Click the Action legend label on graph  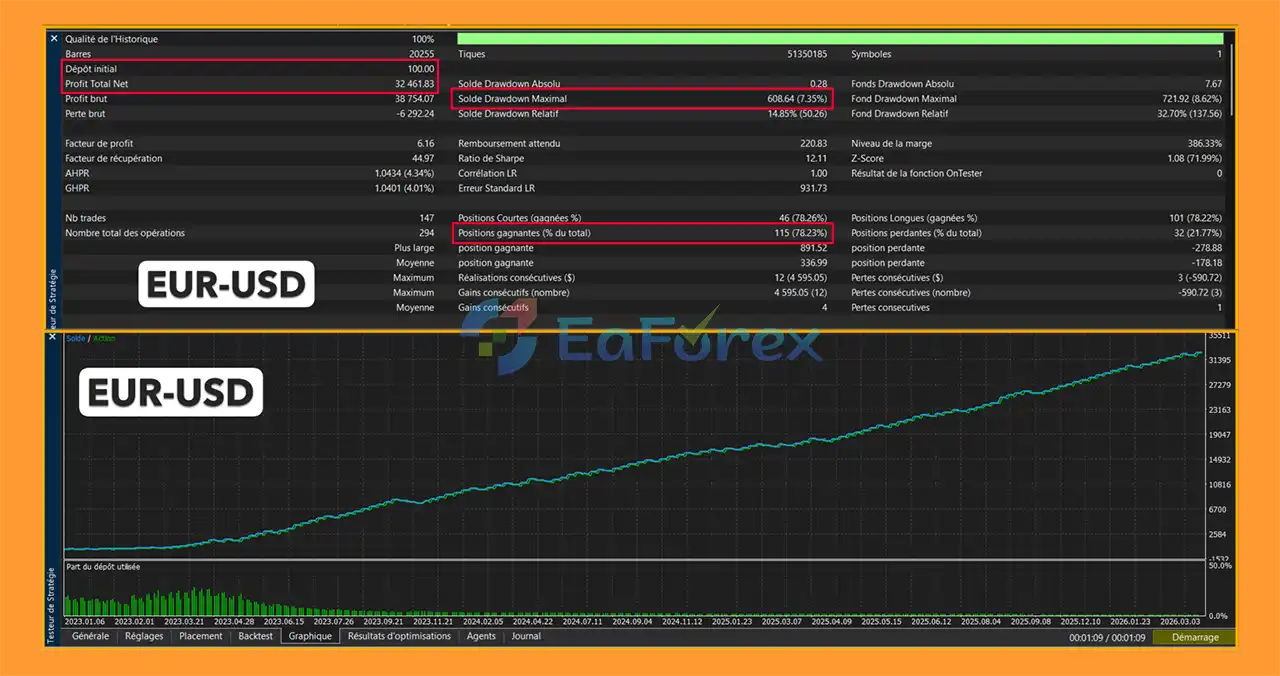click(104, 339)
